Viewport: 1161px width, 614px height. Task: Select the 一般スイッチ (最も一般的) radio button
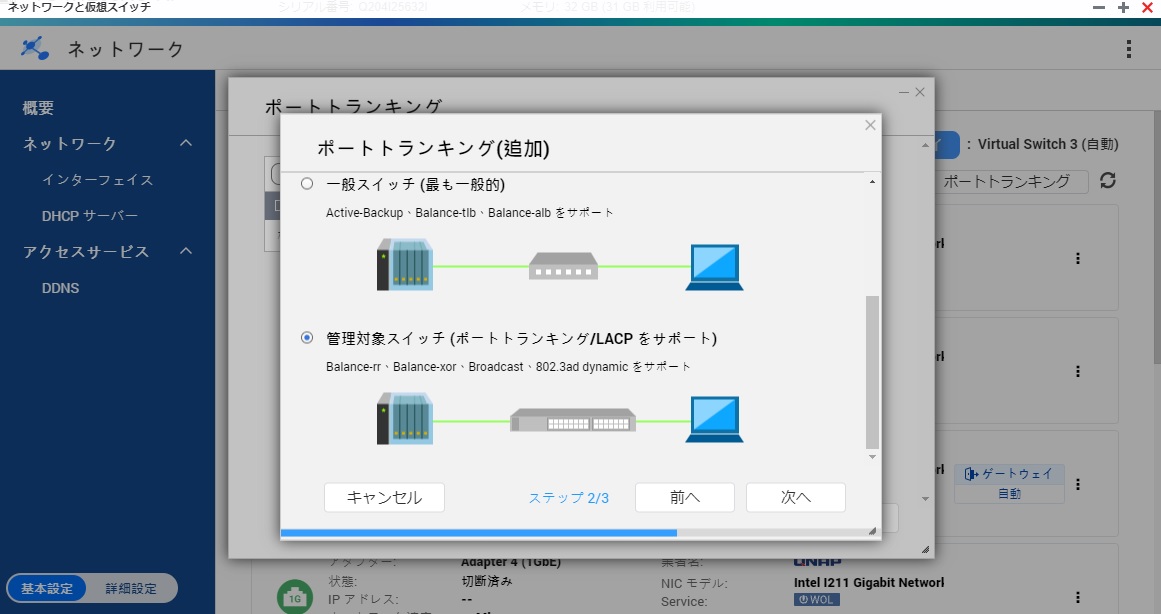click(x=307, y=184)
